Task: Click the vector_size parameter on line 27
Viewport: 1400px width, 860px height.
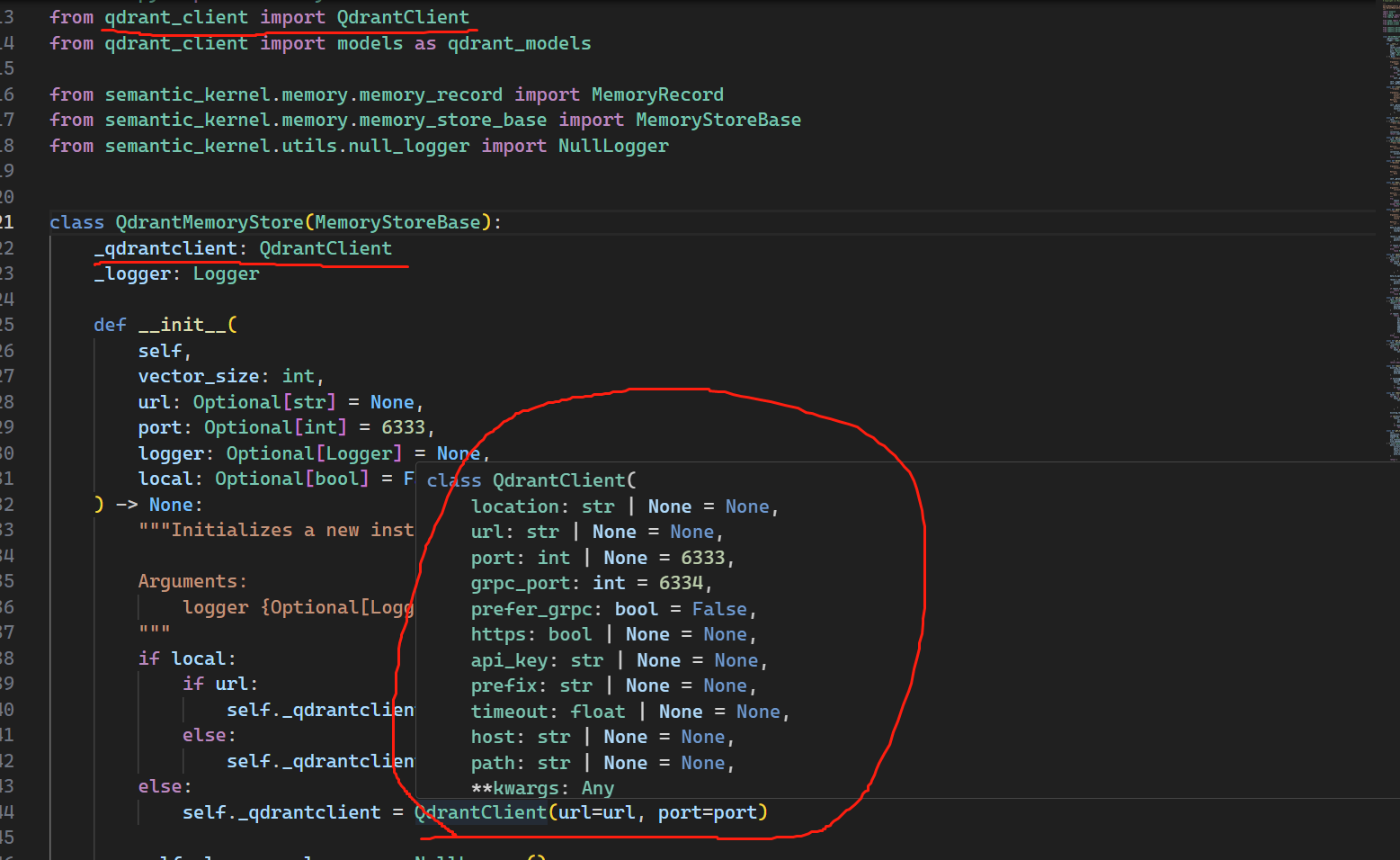Action: 199,375
